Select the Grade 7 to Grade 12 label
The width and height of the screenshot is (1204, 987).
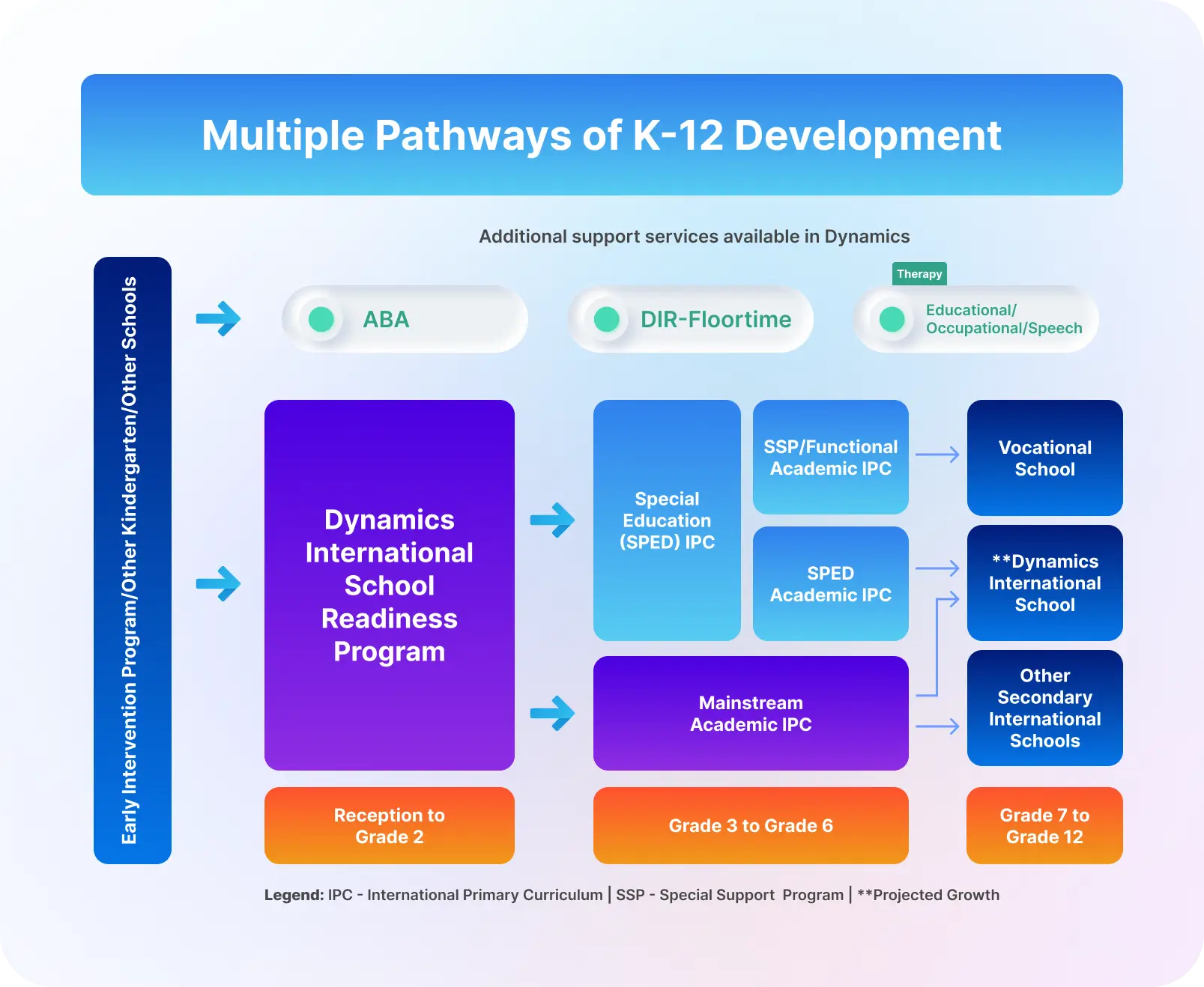(1044, 825)
